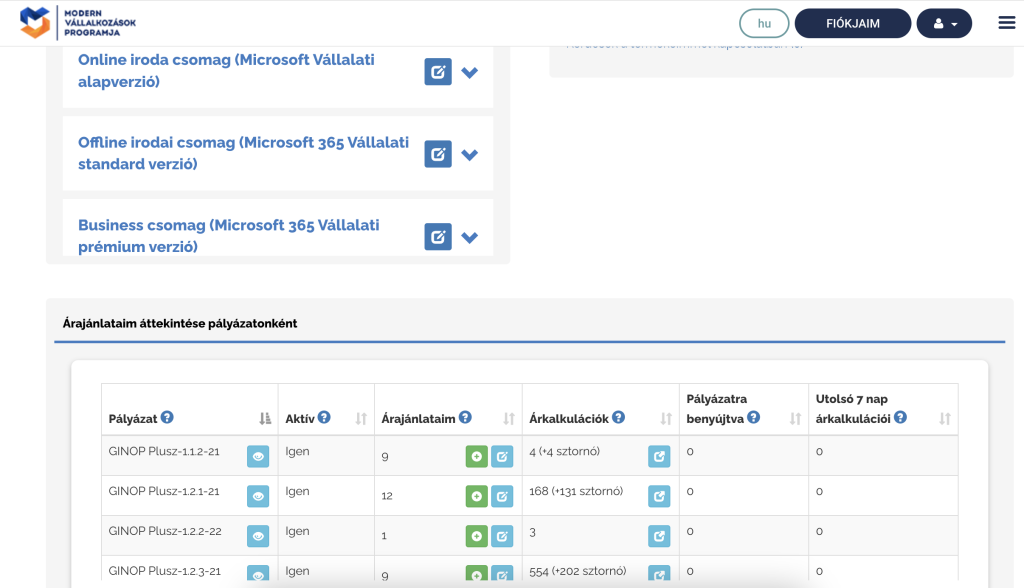Collapse the Business csomag section chevron
1024x588 pixels.
pos(469,236)
